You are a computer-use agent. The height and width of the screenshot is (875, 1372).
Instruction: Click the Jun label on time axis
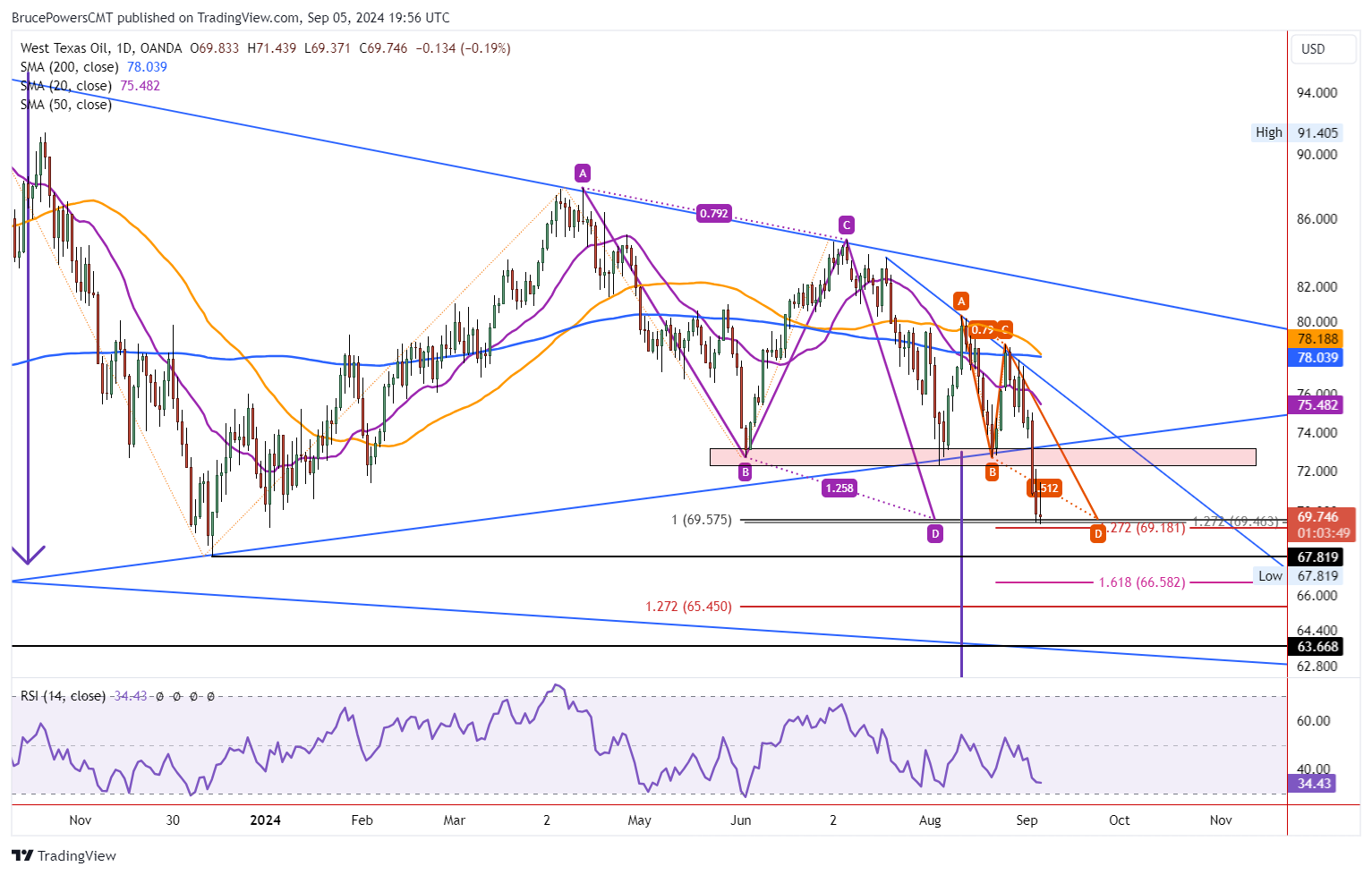click(740, 820)
